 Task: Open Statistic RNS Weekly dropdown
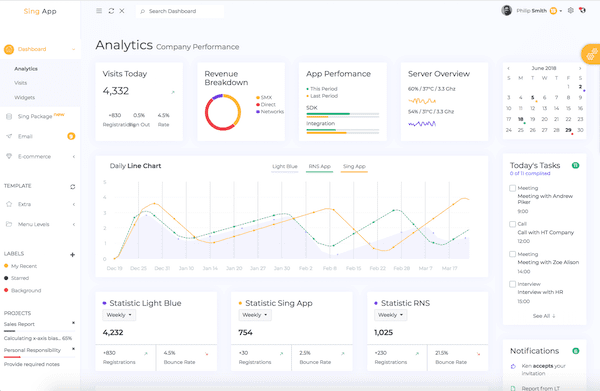[391, 315]
